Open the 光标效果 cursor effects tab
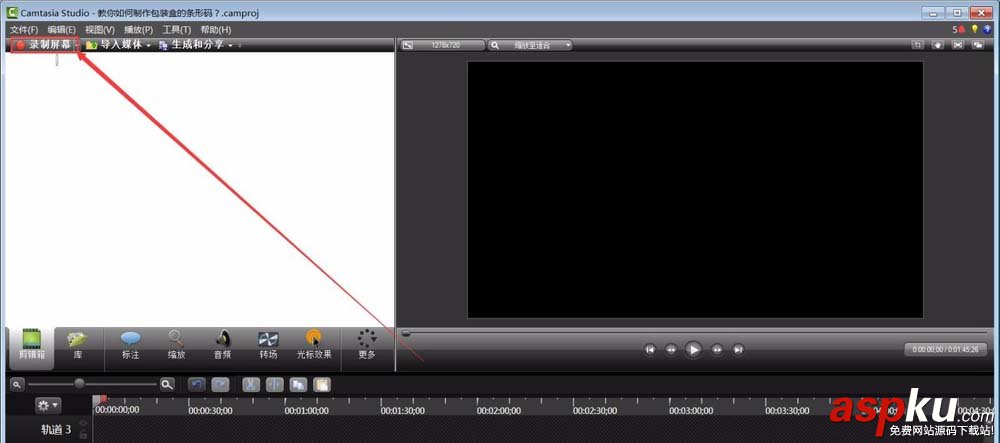The image size is (1000, 443). [314, 345]
